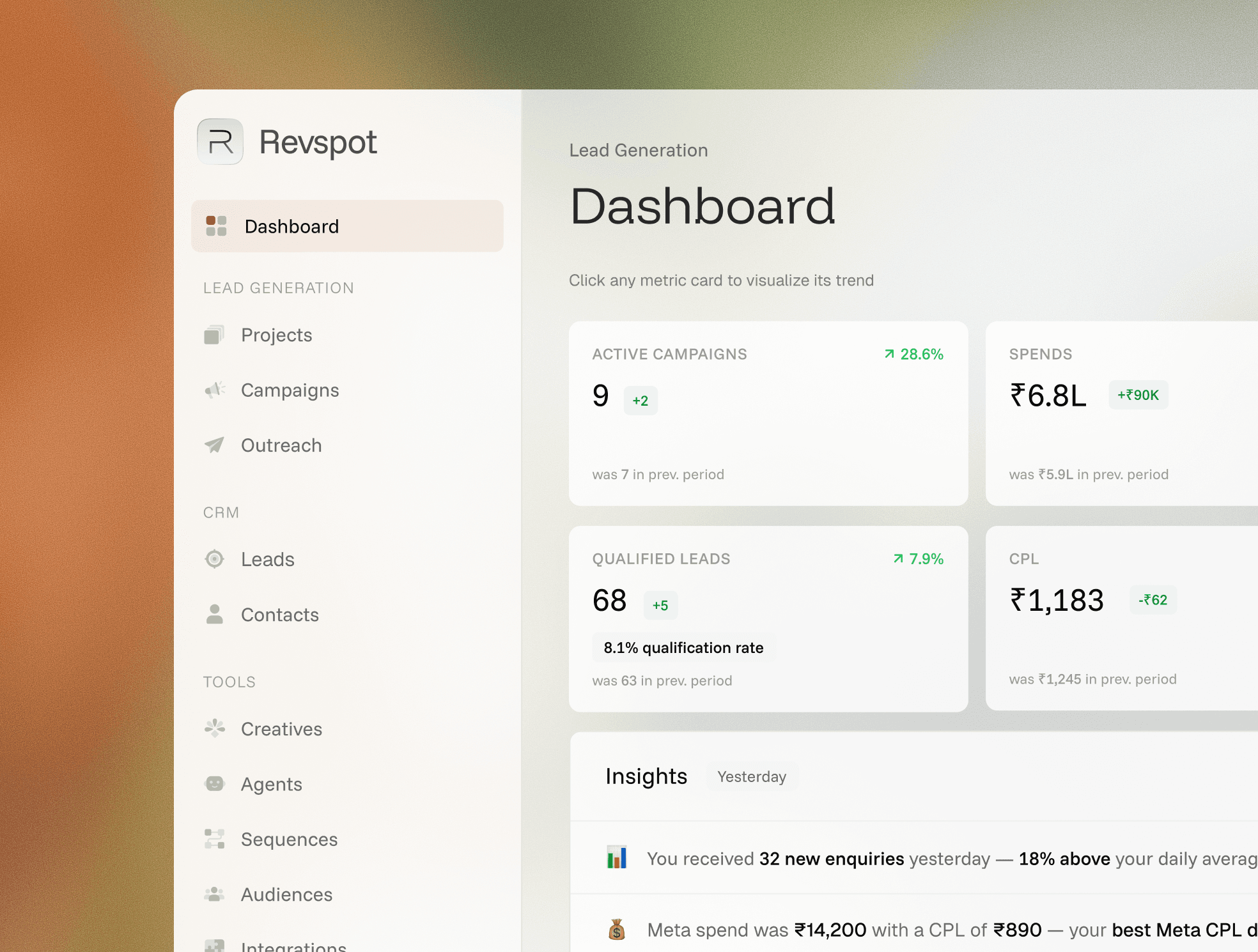The height and width of the screenshot is (952, 1258).
Task: Go to the Leads page
Action: pyautogui.click(x=267, y=560)
